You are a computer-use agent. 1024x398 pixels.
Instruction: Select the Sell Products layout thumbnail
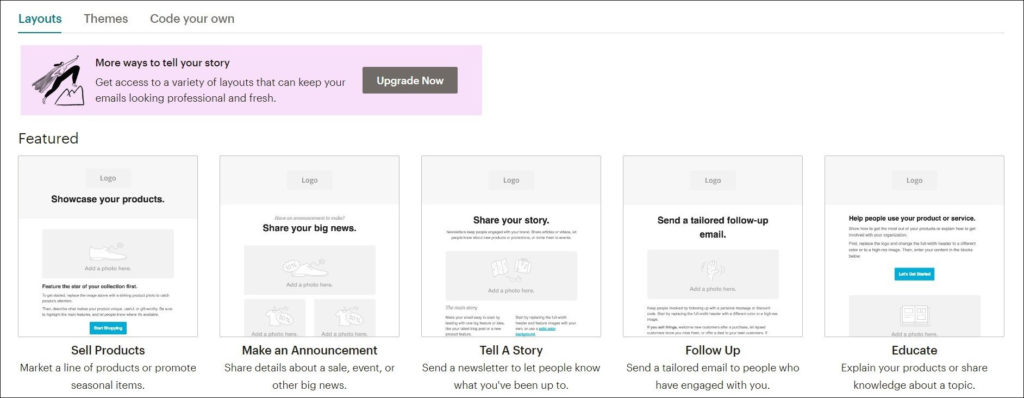pos(108,246)
